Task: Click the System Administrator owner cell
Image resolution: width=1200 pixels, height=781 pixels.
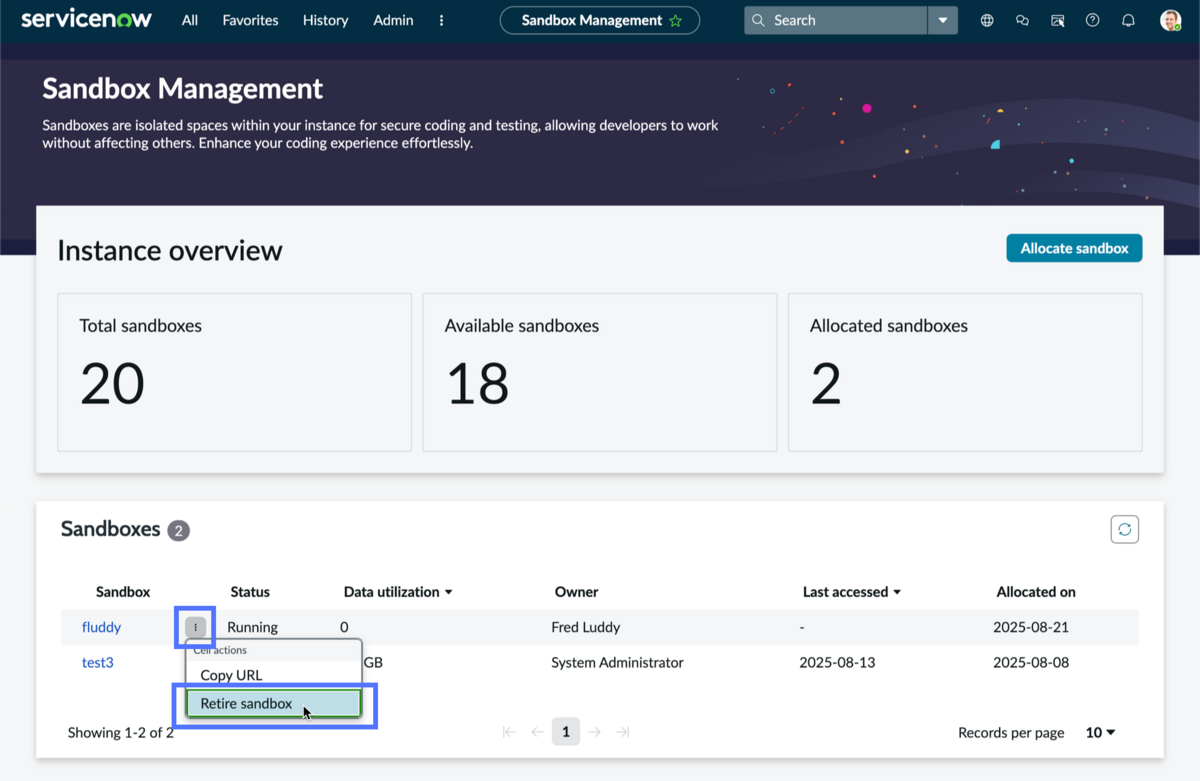Action: [x=618, y=662]
